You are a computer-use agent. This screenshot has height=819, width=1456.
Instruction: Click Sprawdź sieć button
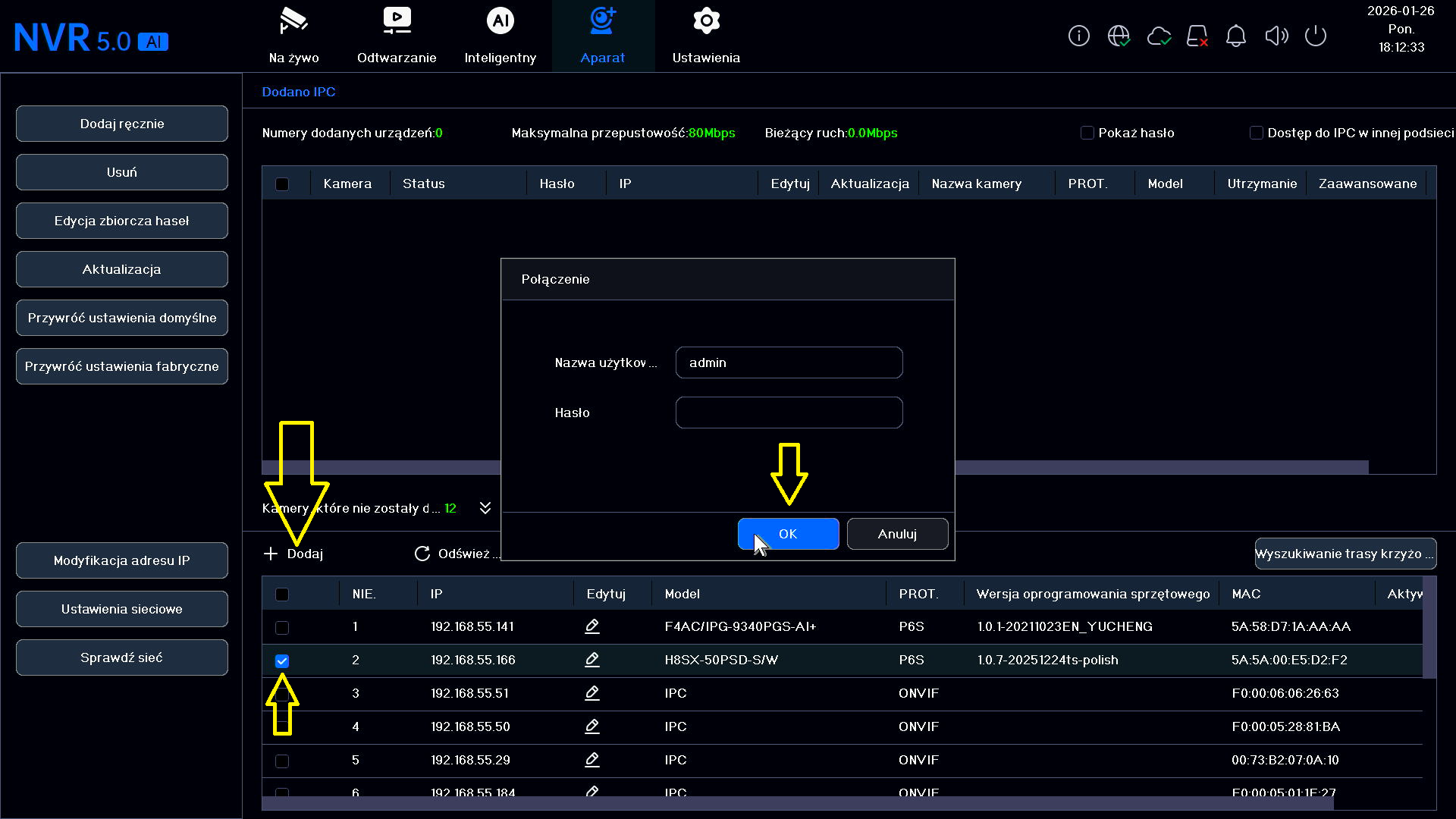click(122, 657)
